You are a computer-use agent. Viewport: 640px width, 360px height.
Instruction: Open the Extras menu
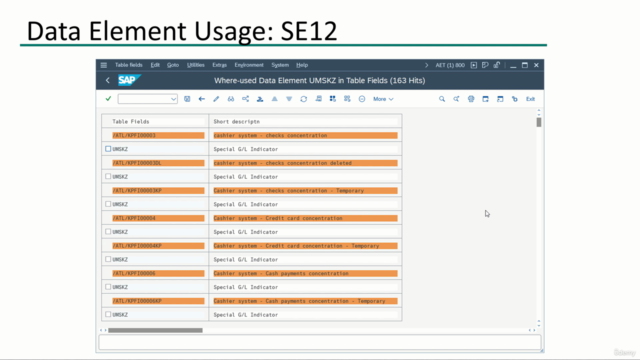219,65
